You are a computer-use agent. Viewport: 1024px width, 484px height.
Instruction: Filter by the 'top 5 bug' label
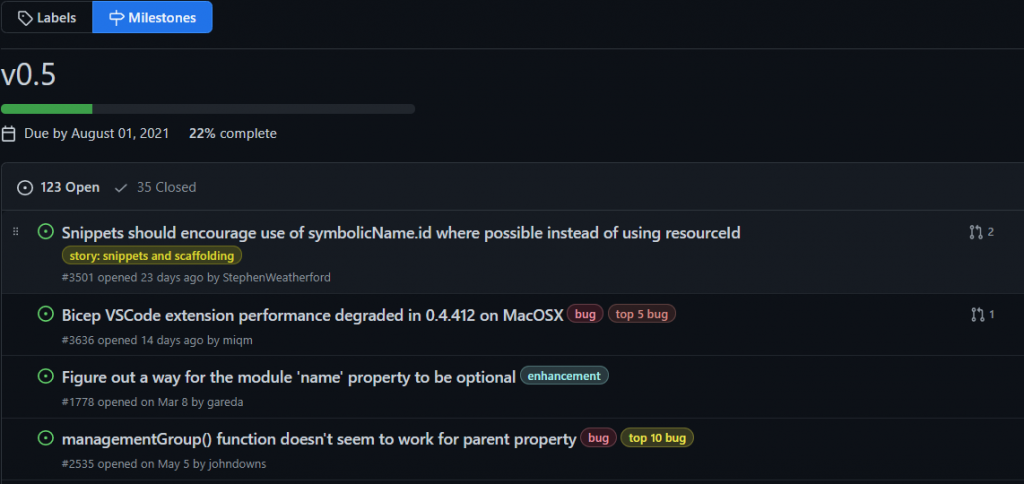coord(642,314)
